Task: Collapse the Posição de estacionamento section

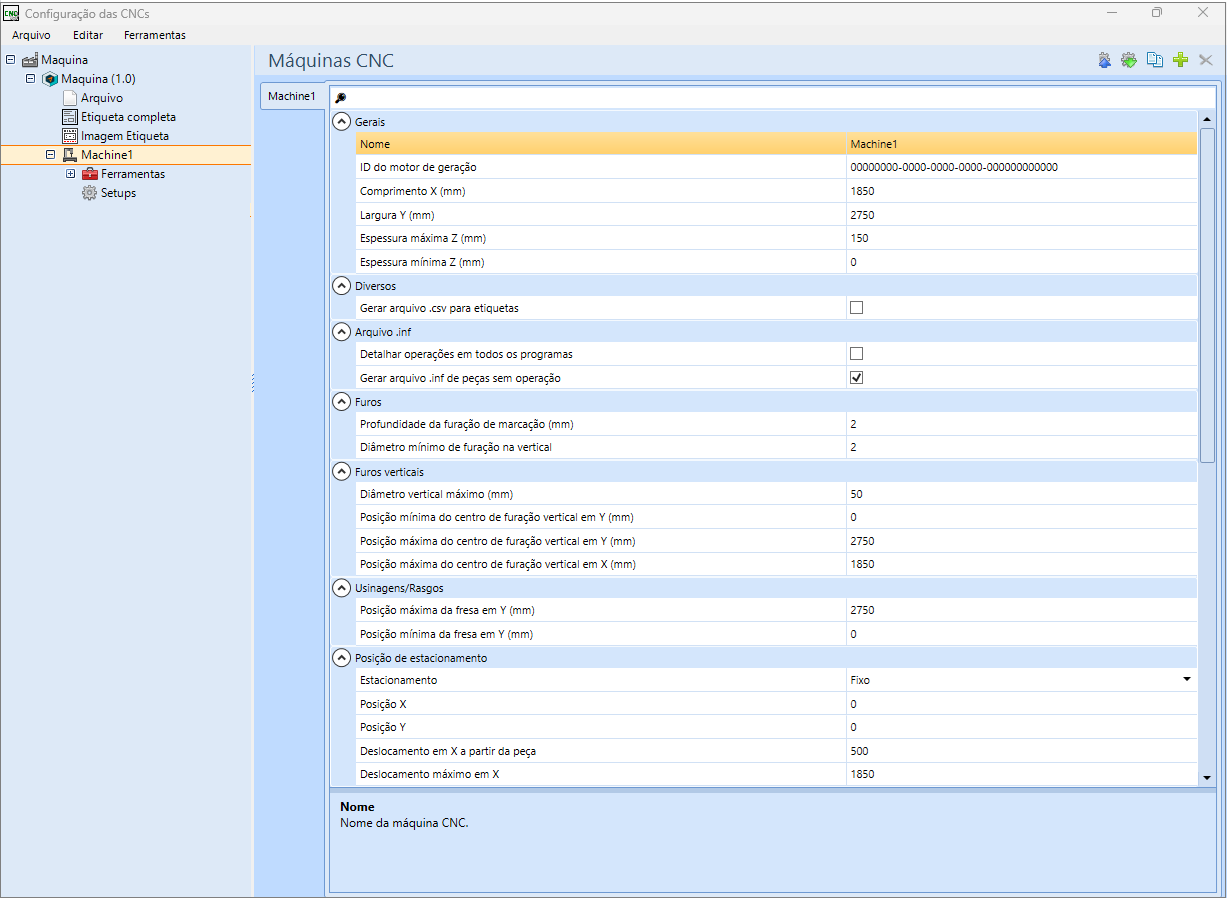Action: 342,658
